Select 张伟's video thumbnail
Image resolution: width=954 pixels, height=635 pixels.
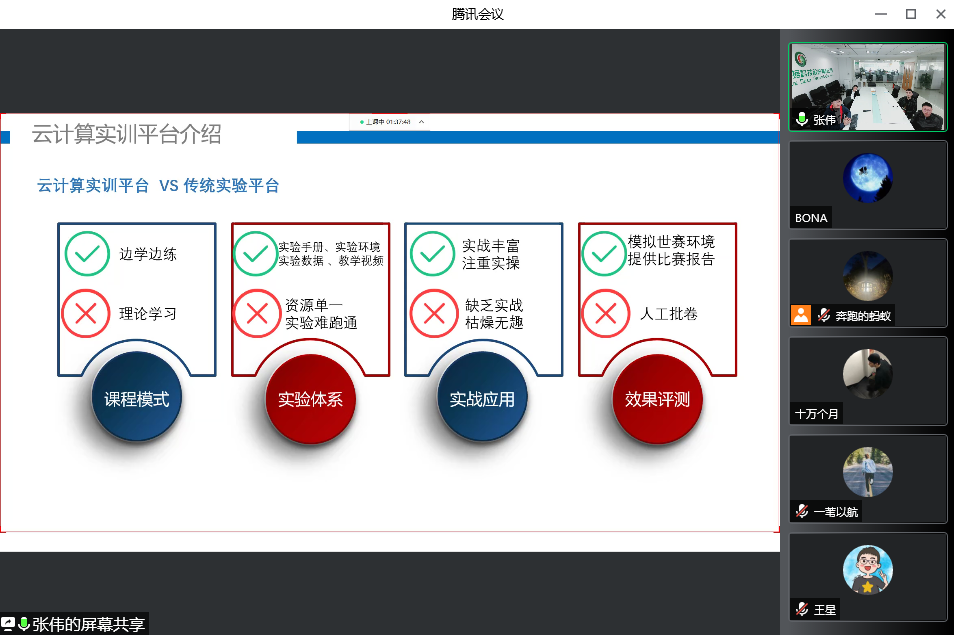tap(867, 87)
